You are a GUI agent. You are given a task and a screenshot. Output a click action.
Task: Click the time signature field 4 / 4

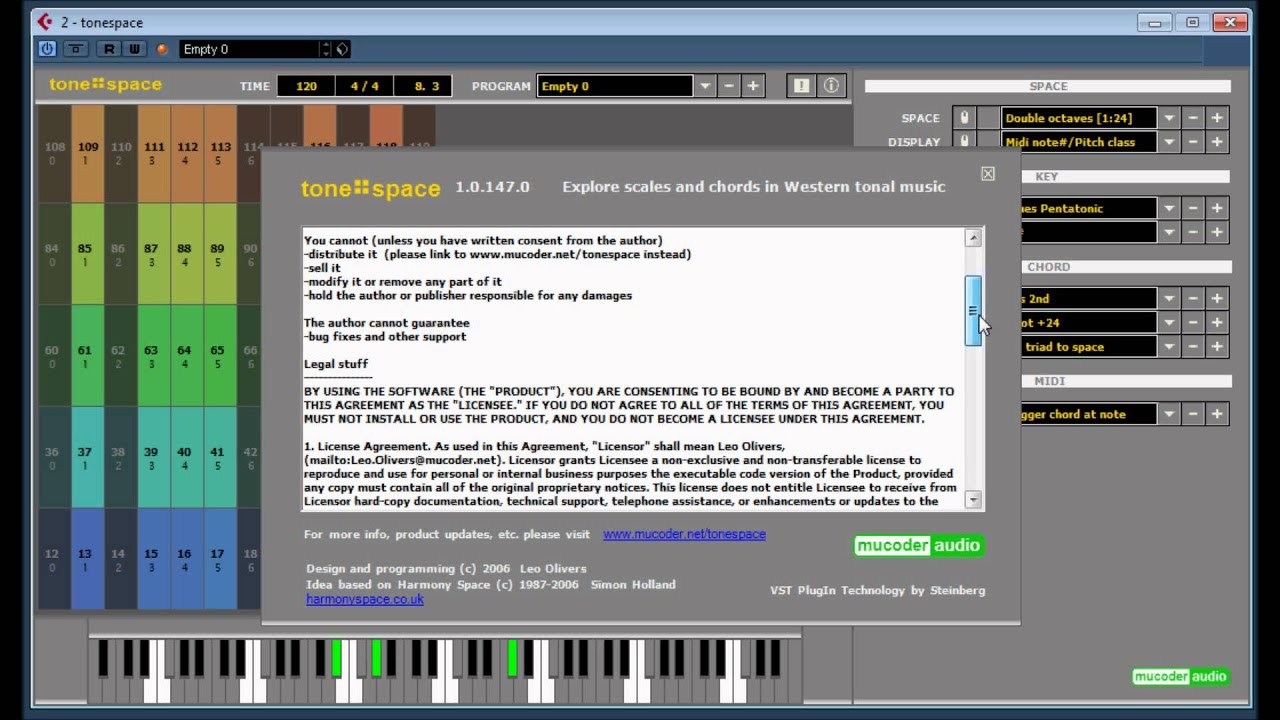(364, 86)
